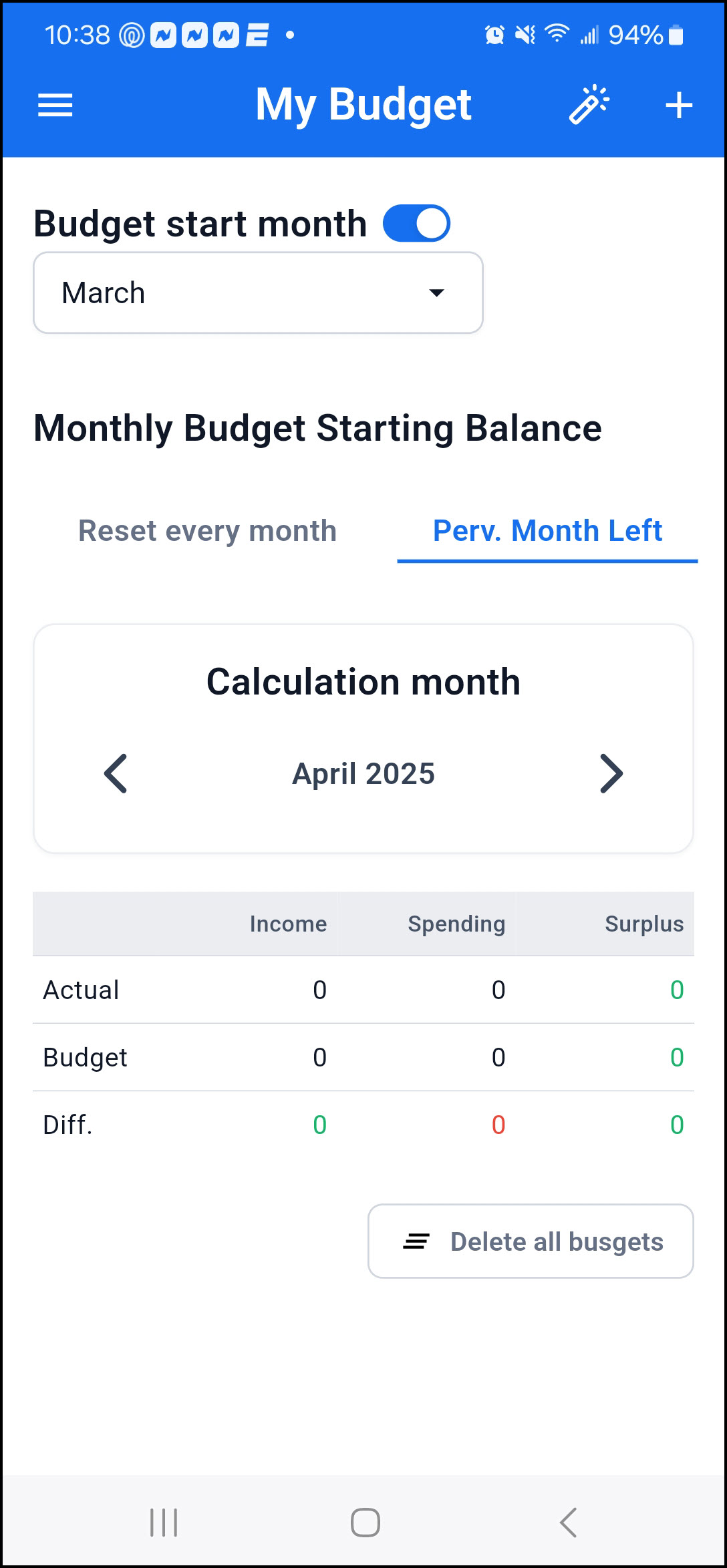Advance to next calculation month
The image size is (727, 1568).
pyautogui.click(x=611, y=773)
